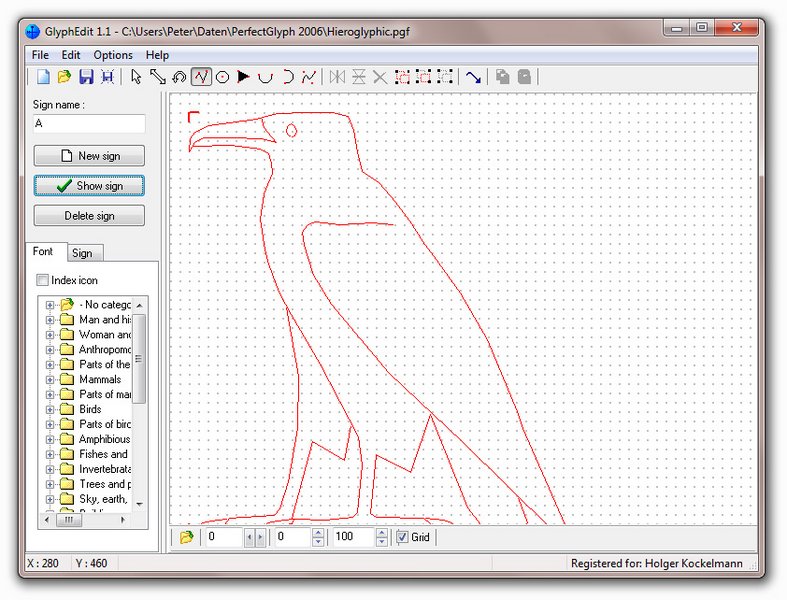Open the Options menu
787x600 pixels.
click(x=113, y=55)
